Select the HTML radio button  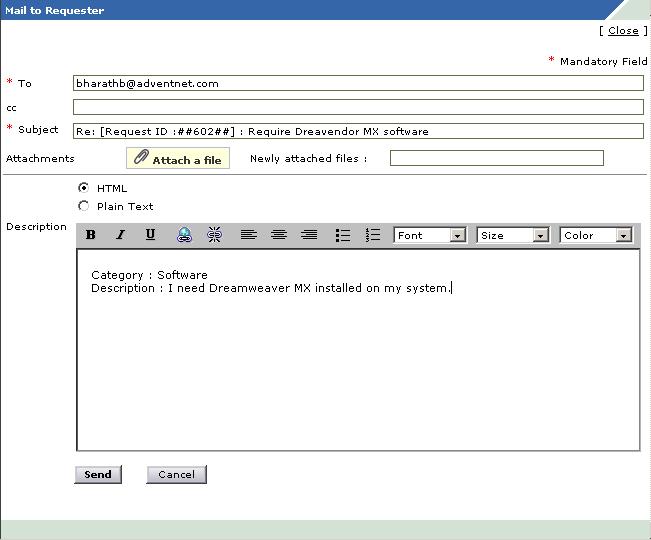click(x=84, y=188)
